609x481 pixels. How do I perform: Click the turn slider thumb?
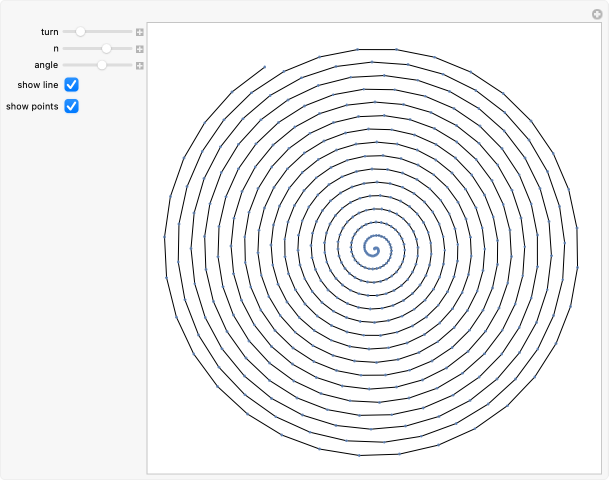click(81, 32)
